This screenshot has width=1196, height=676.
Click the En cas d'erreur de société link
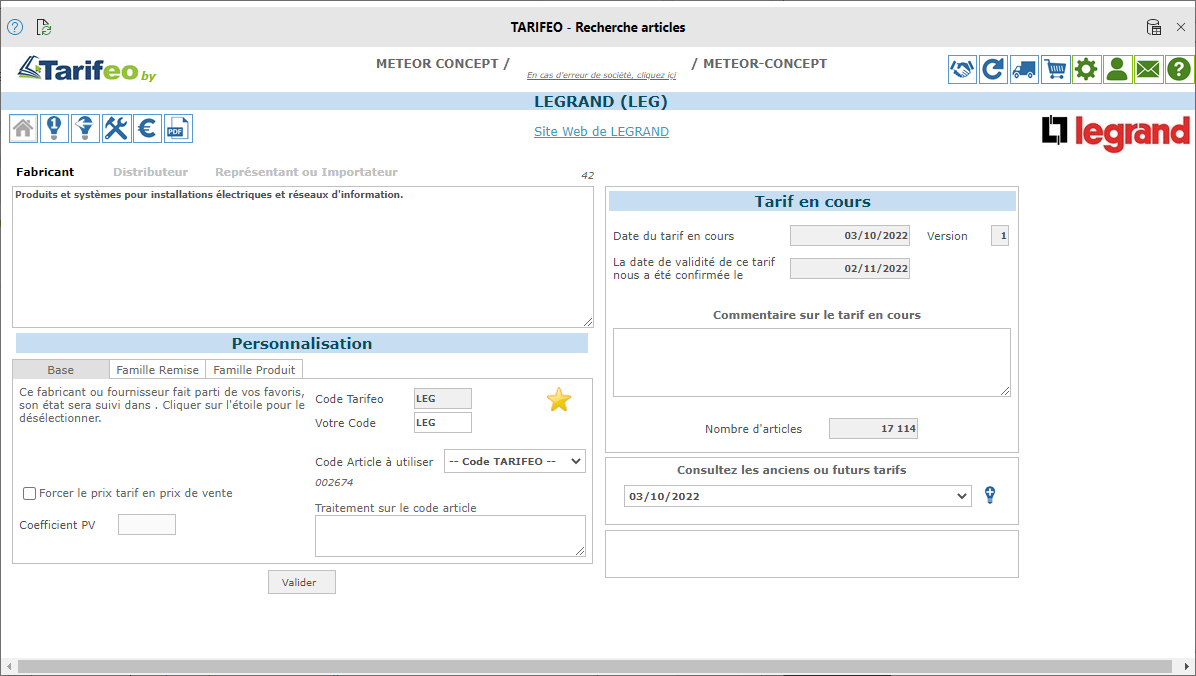pyautogui.click(x=601, y=75)
